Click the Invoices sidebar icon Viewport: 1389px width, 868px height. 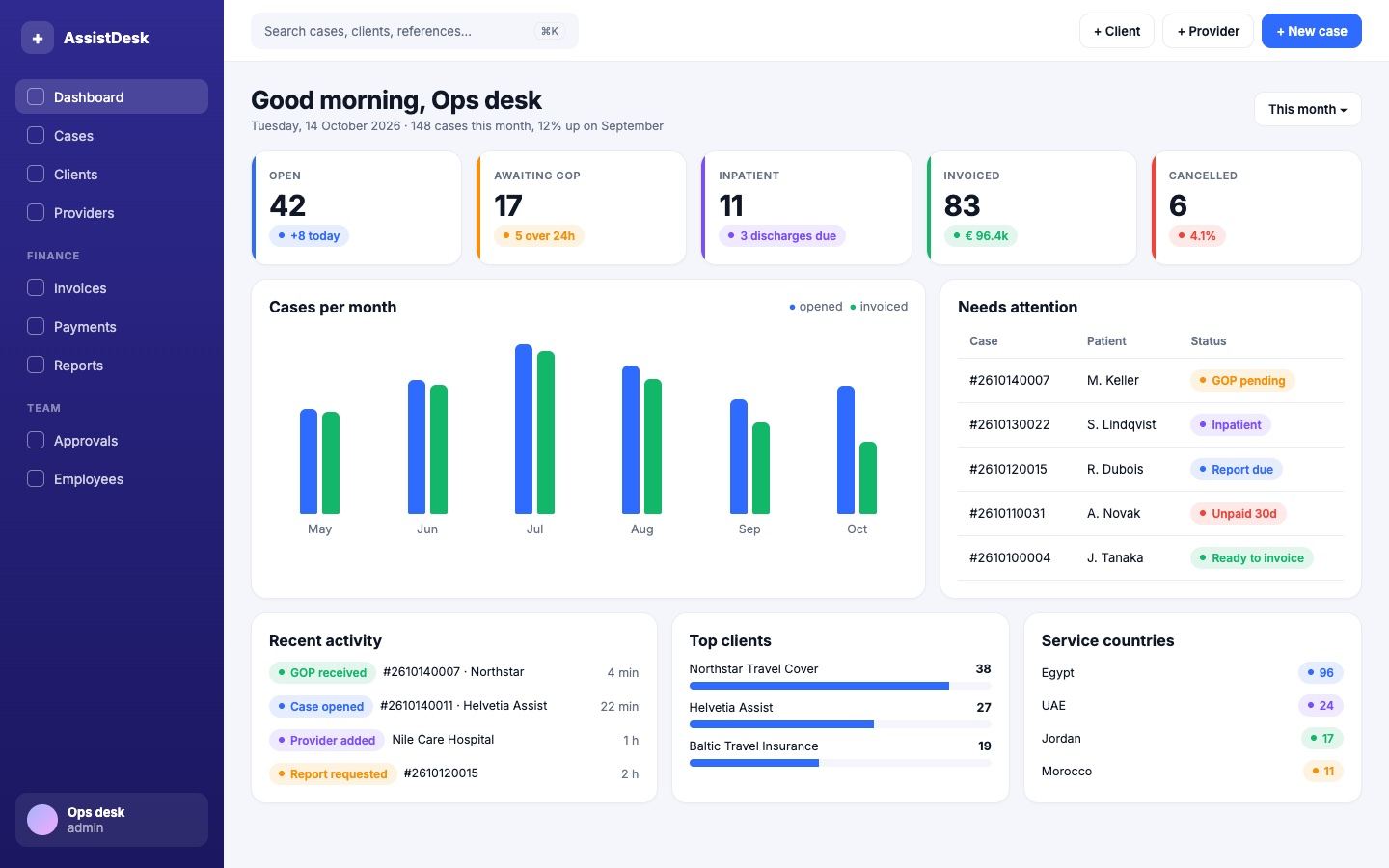[36, 287]
